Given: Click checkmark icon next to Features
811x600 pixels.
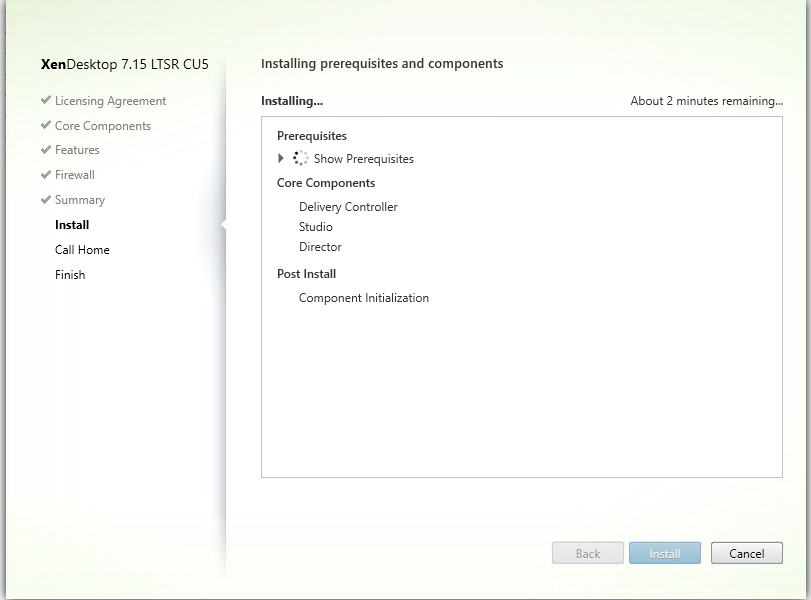Looking at the screenshot, I should [x=46, y=149].
